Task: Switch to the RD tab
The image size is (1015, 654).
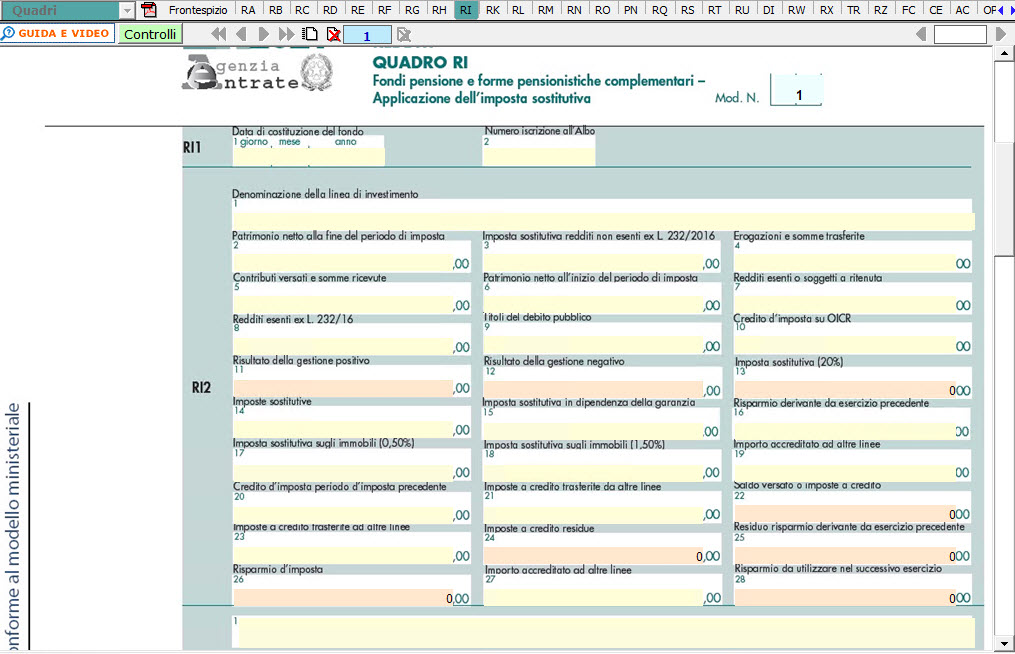Action: coord(330,10)
